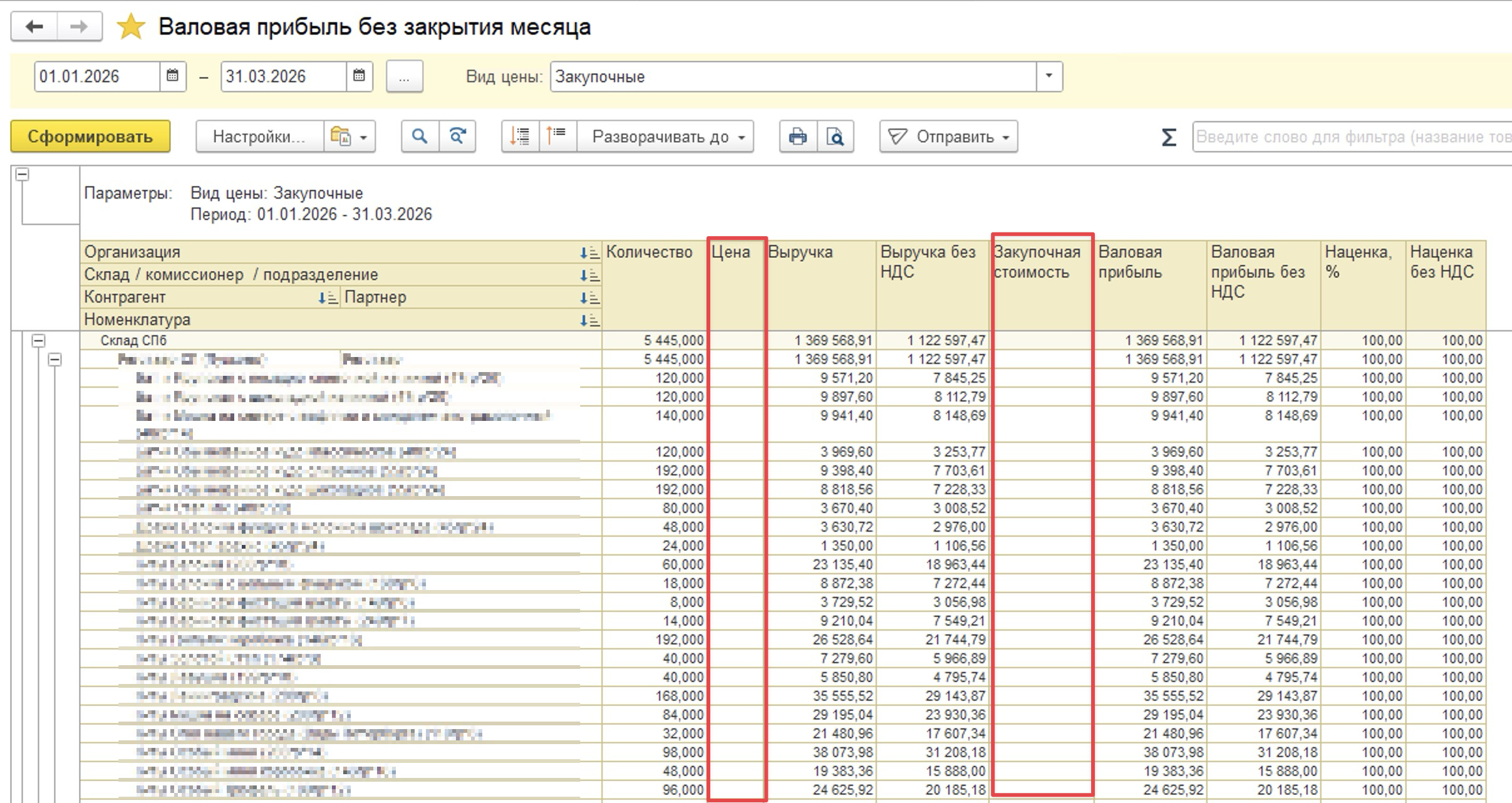
Task: Click the back navigation arrow
Action: 34,27
